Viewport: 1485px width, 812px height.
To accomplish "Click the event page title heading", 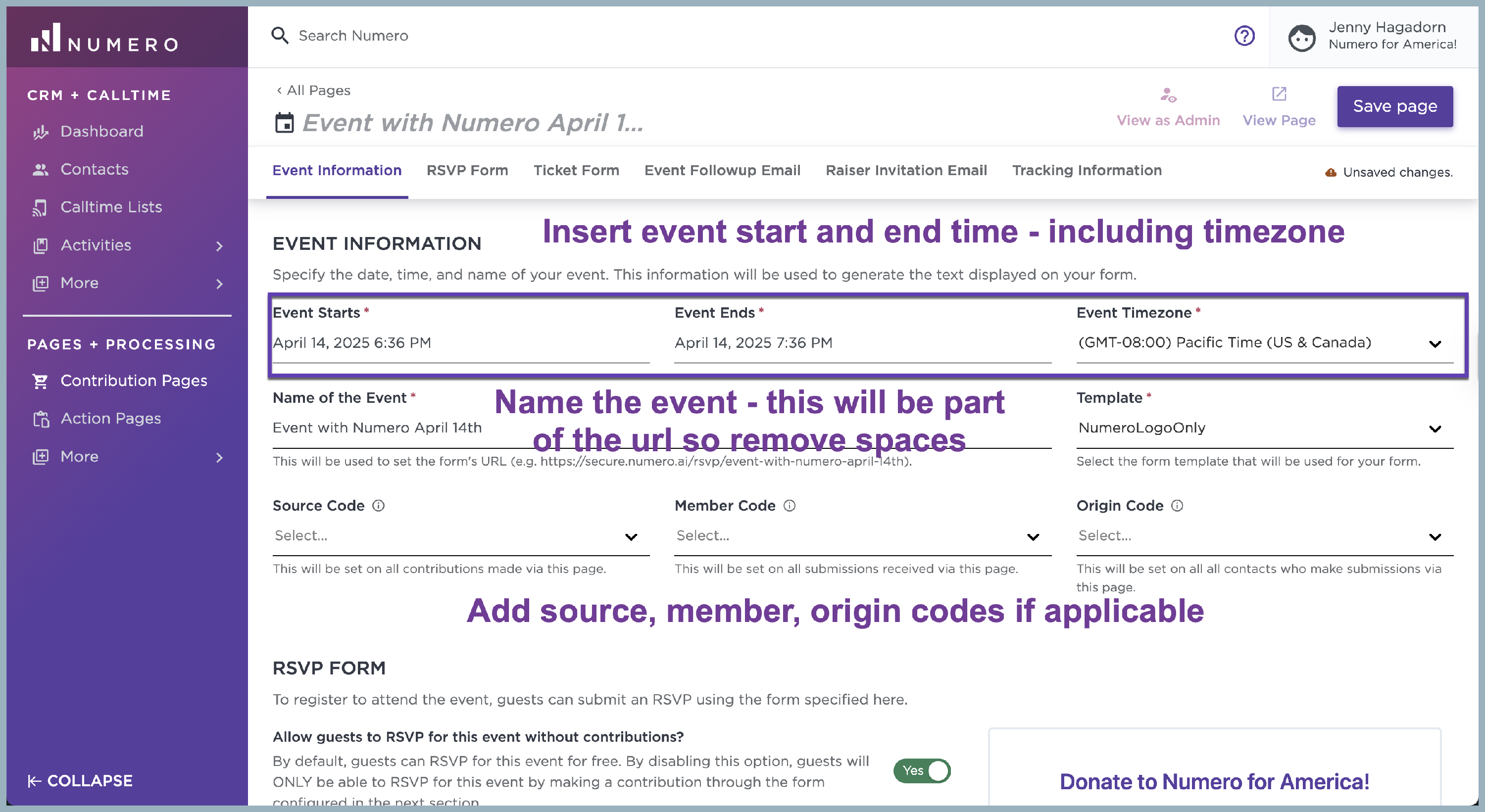I will (x=473, y=123).
